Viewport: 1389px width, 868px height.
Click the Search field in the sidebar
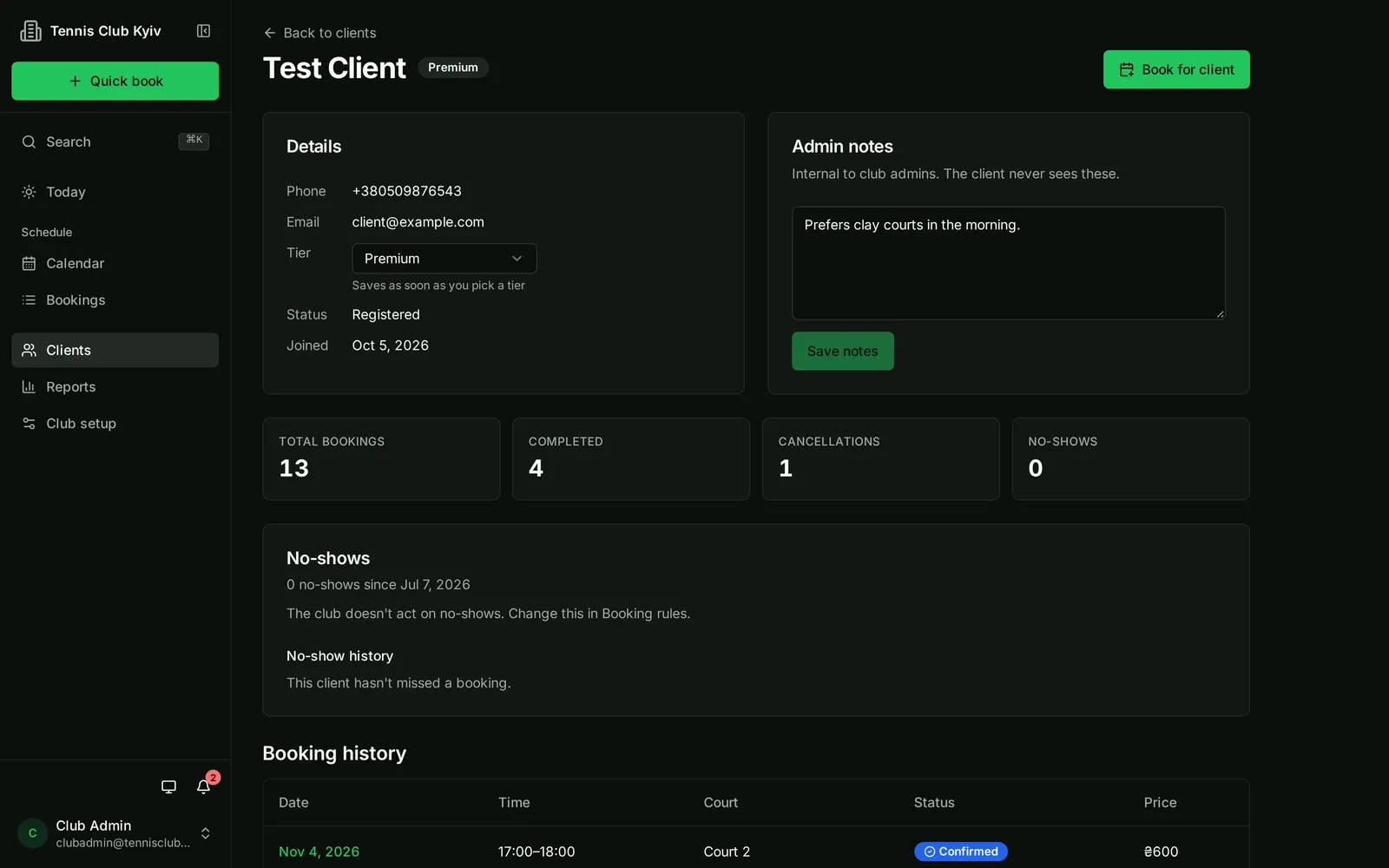[115, 141]
